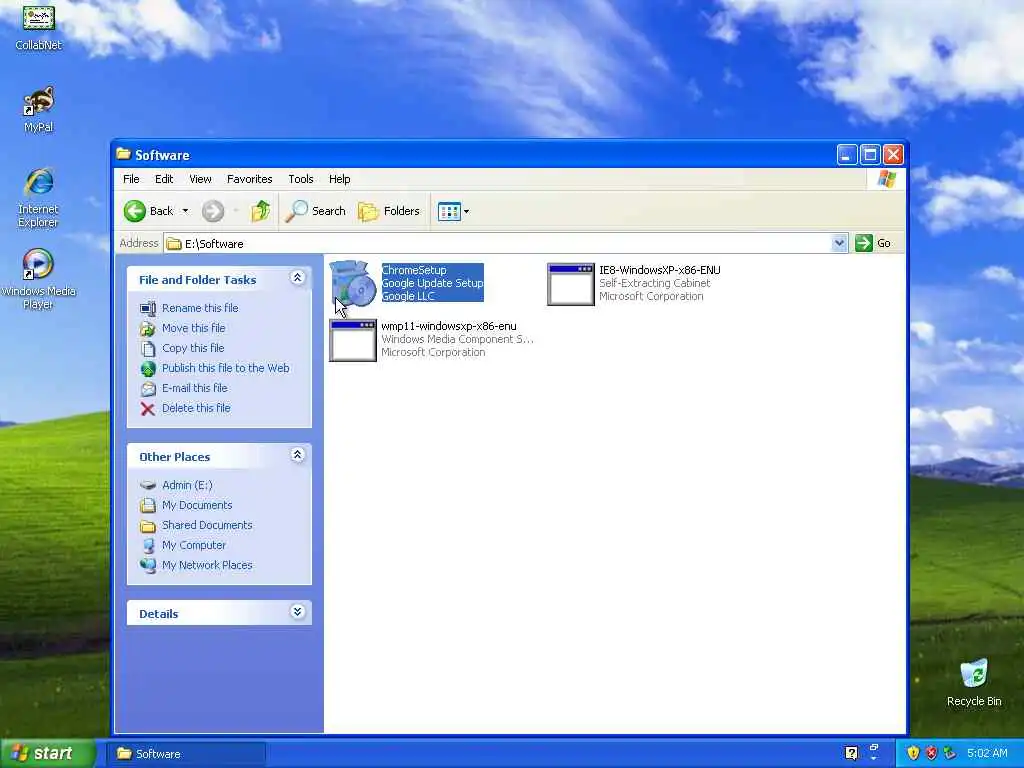Open the Favorites menu
The image size is (1024, 768).
pos(249,179)
